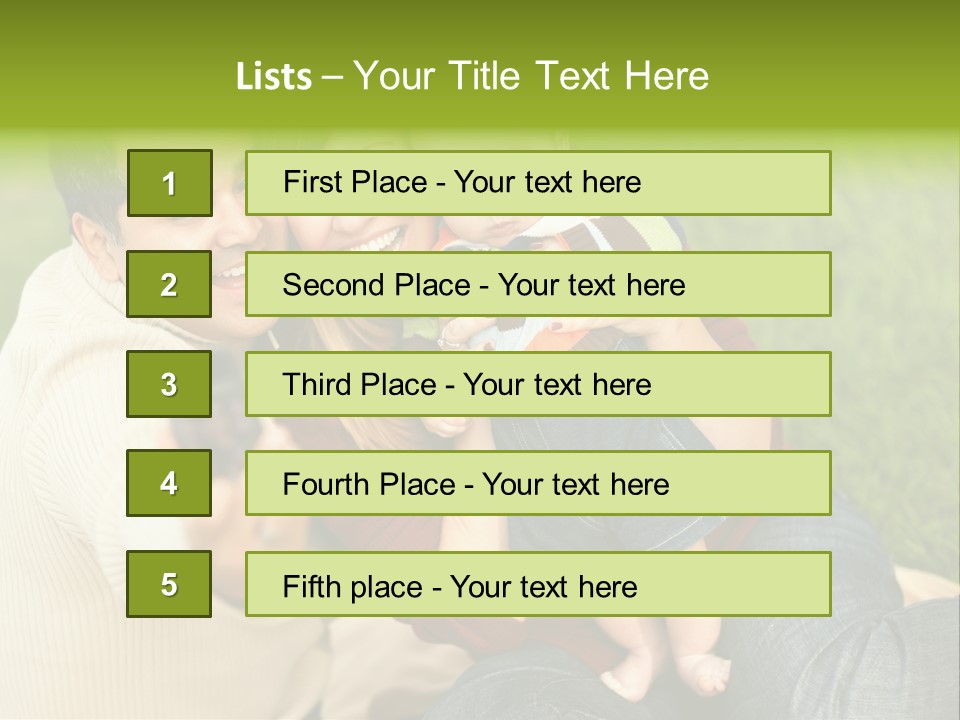
Task: Click the Second Place text bar
Action: pos(538,284)
